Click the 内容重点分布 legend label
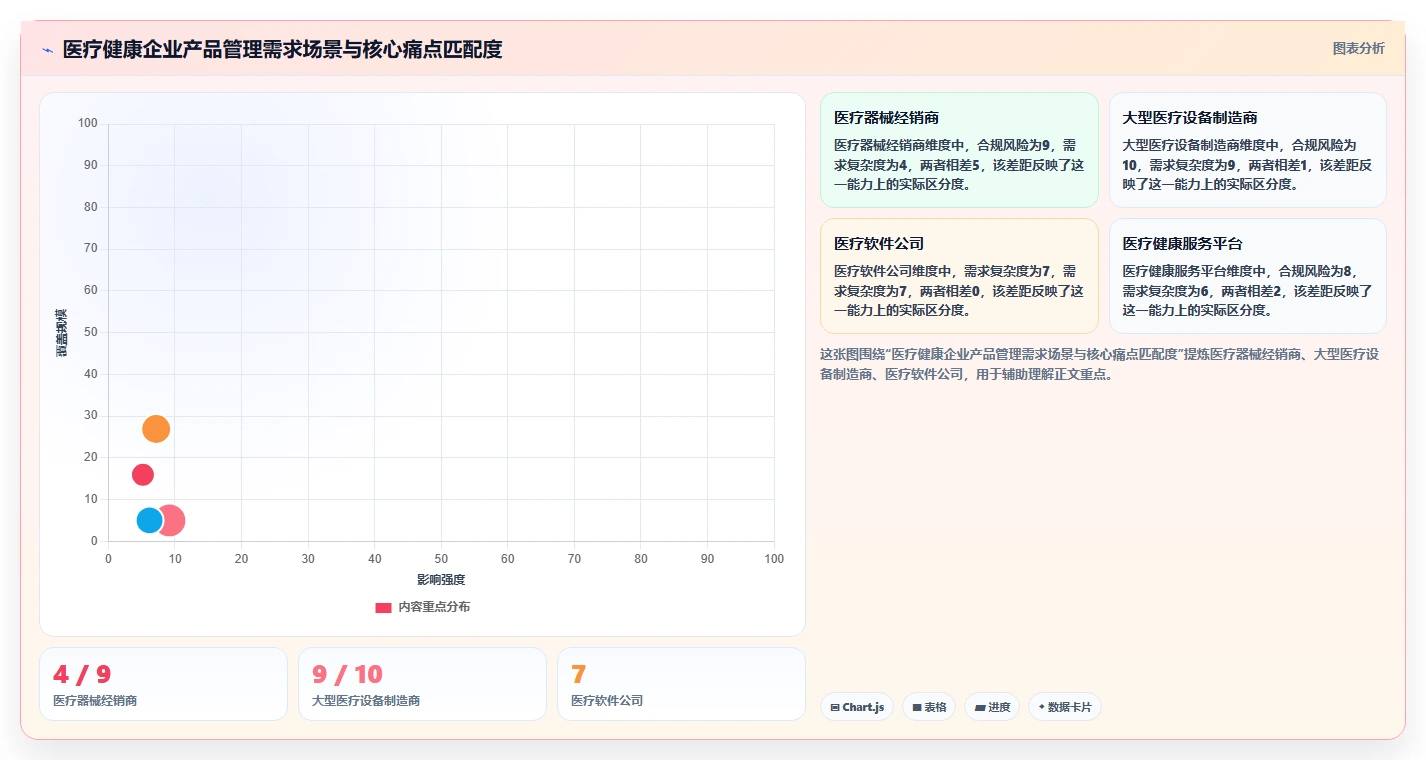 (x=434, y=607)
